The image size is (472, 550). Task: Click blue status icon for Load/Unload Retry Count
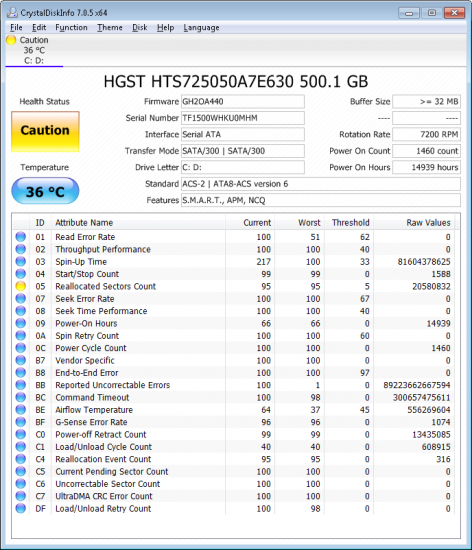21,508
